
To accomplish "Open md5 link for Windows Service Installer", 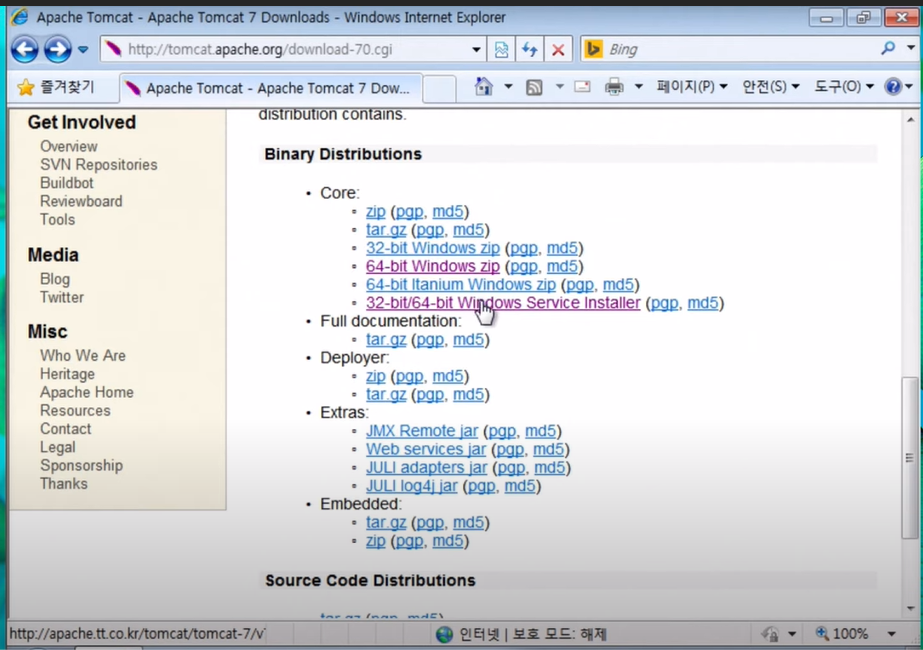I will tap(703, 303).
